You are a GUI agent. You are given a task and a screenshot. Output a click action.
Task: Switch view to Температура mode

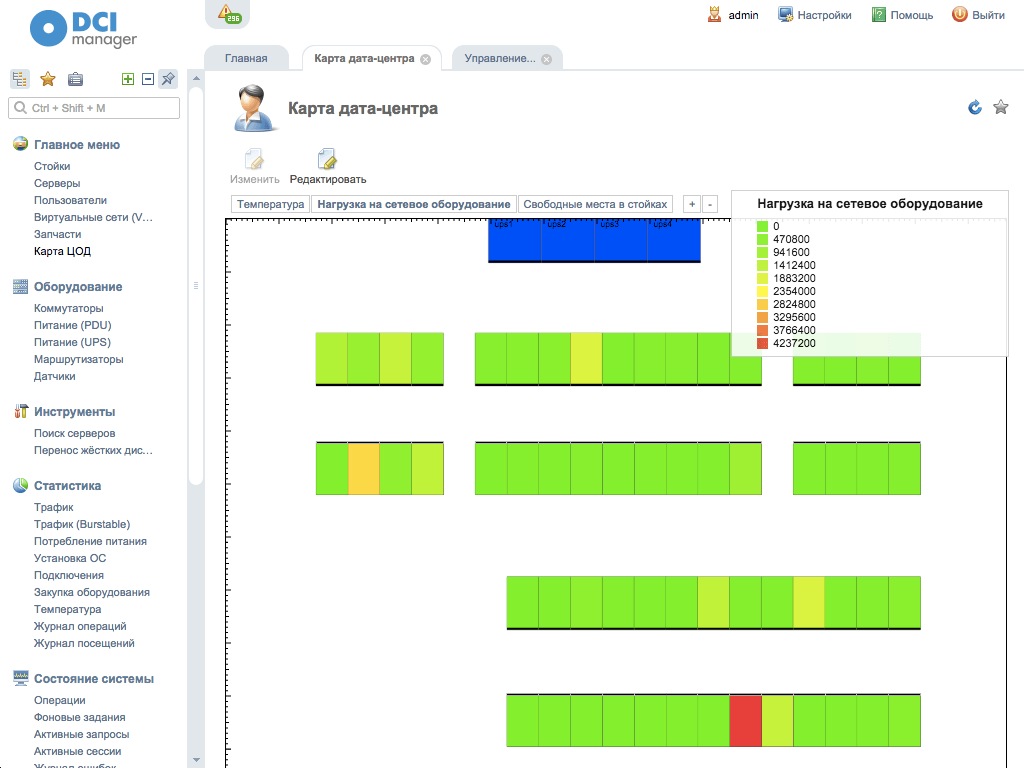point(270,203)
